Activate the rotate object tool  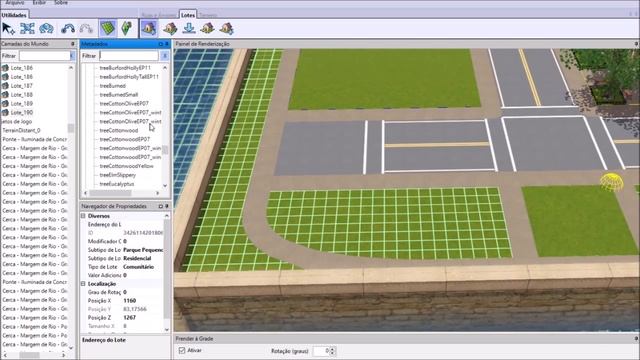pos(47,29)
